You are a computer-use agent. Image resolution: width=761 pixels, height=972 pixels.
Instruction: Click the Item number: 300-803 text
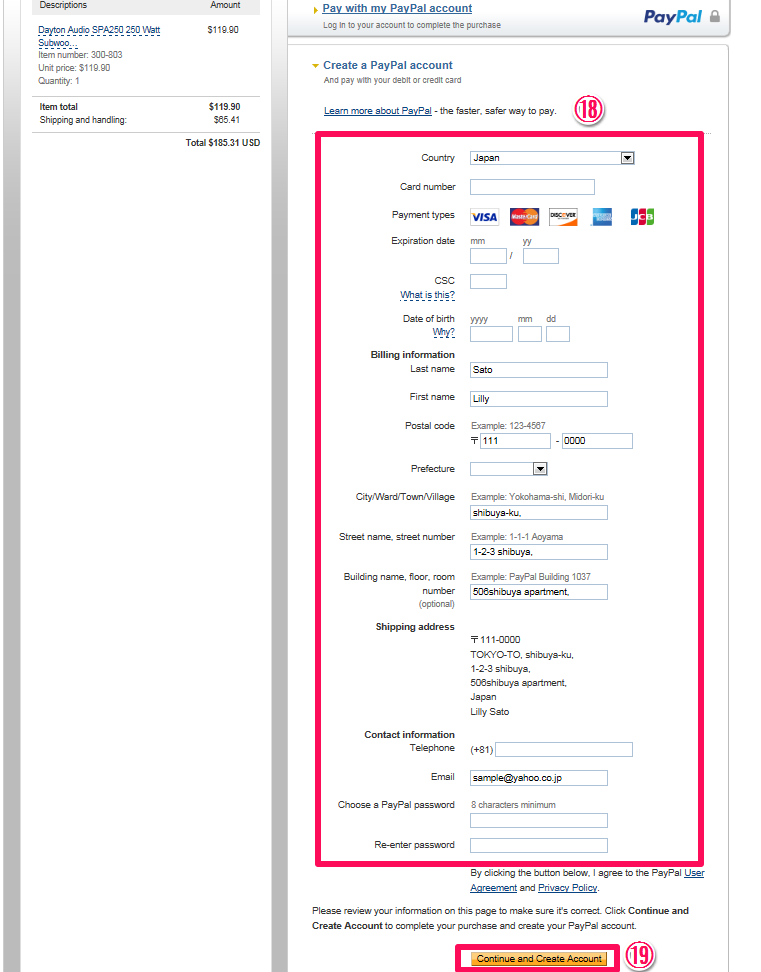(80, 55)
